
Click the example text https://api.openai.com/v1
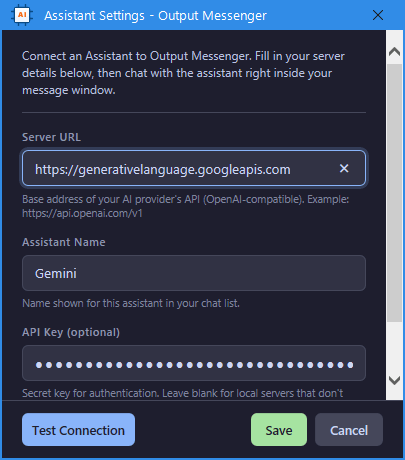82,213
